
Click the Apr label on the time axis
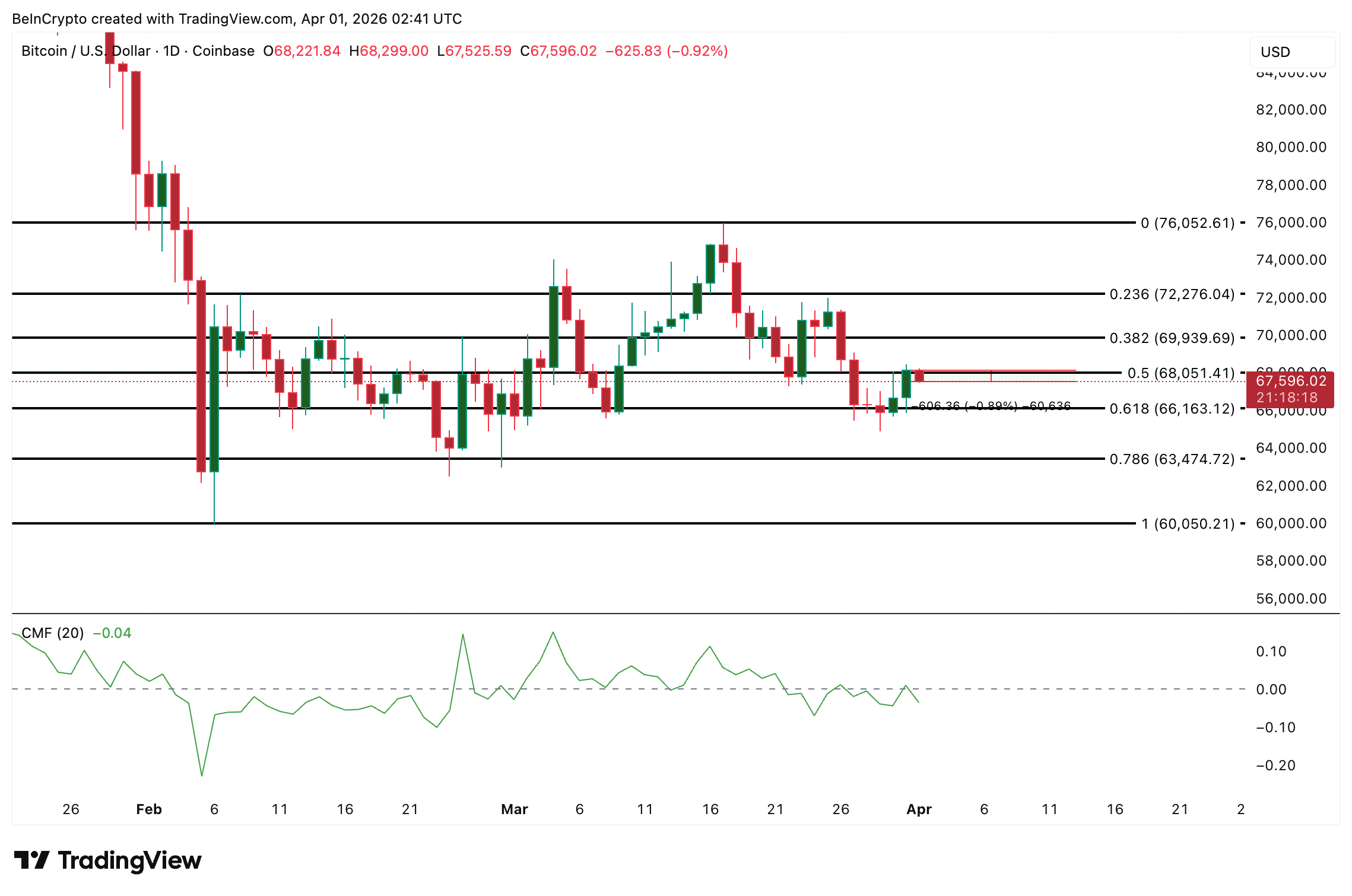(919, 809)
